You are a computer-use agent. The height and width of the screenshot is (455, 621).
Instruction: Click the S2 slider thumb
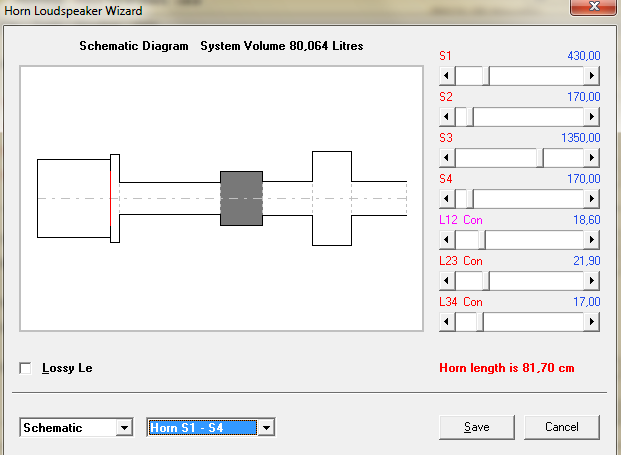coord(470,117)
